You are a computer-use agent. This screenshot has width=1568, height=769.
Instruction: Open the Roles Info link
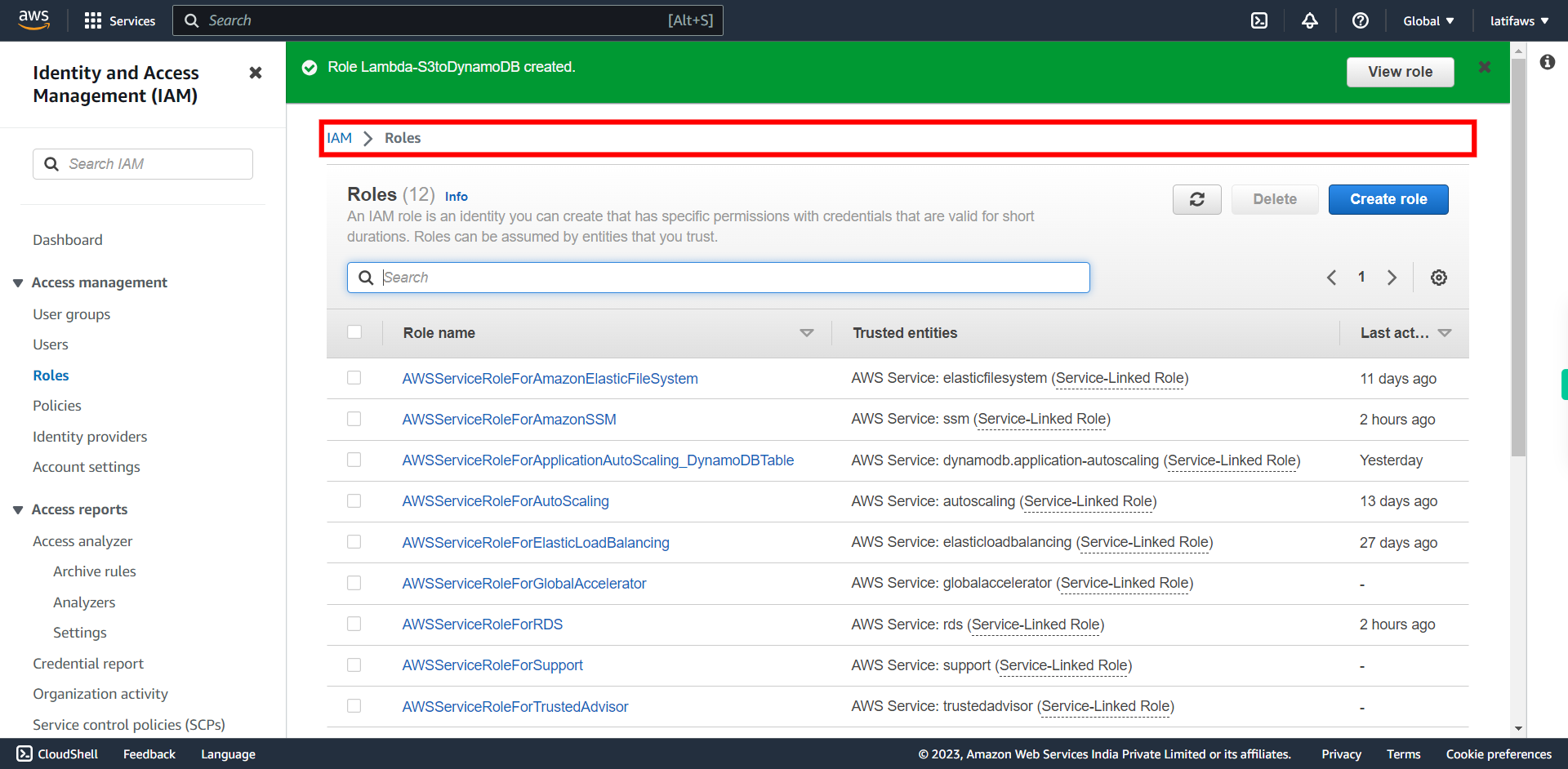[457, 197]
